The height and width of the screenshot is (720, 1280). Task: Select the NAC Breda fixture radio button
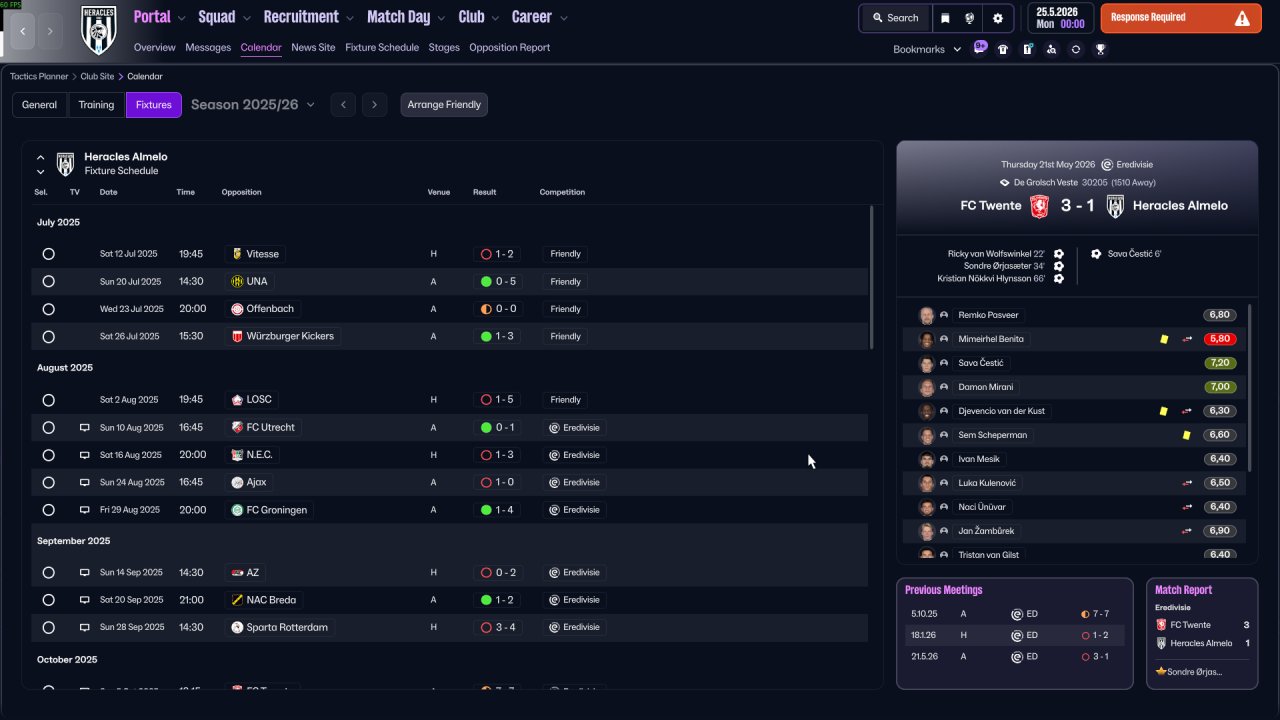[x=48, y=600]
